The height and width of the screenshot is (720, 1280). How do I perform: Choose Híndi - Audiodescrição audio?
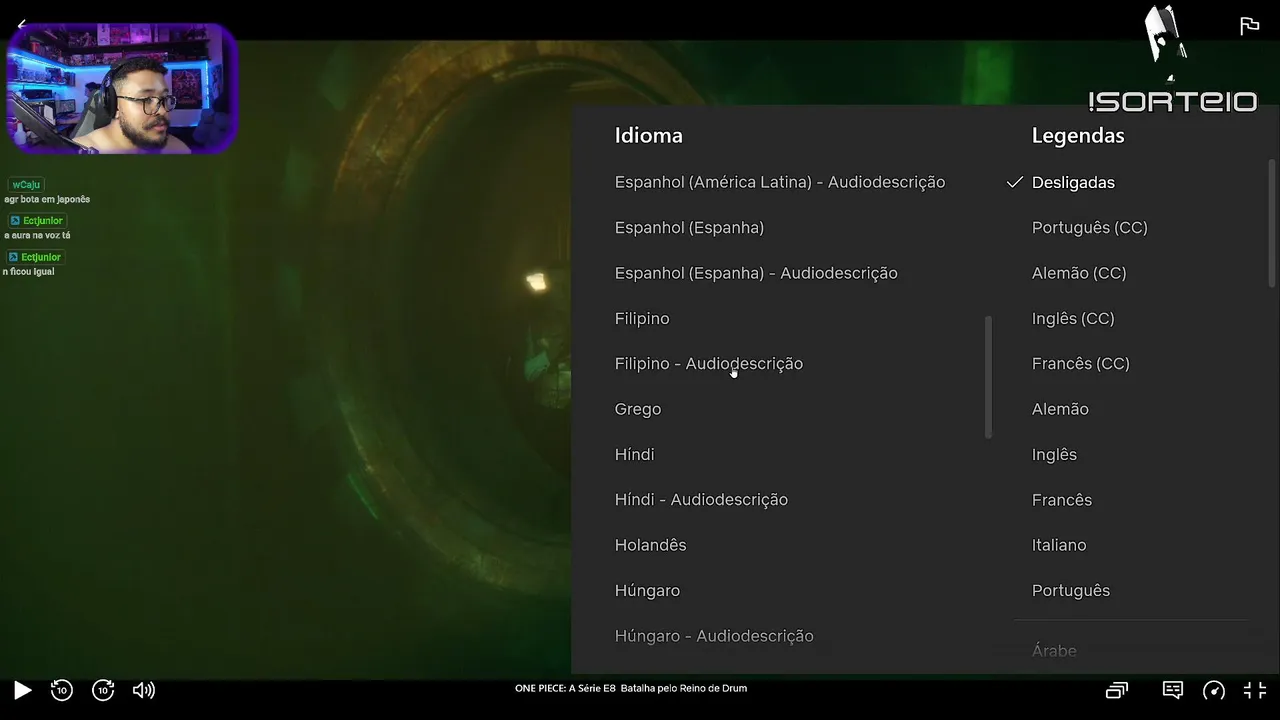[x=701, y=500]
